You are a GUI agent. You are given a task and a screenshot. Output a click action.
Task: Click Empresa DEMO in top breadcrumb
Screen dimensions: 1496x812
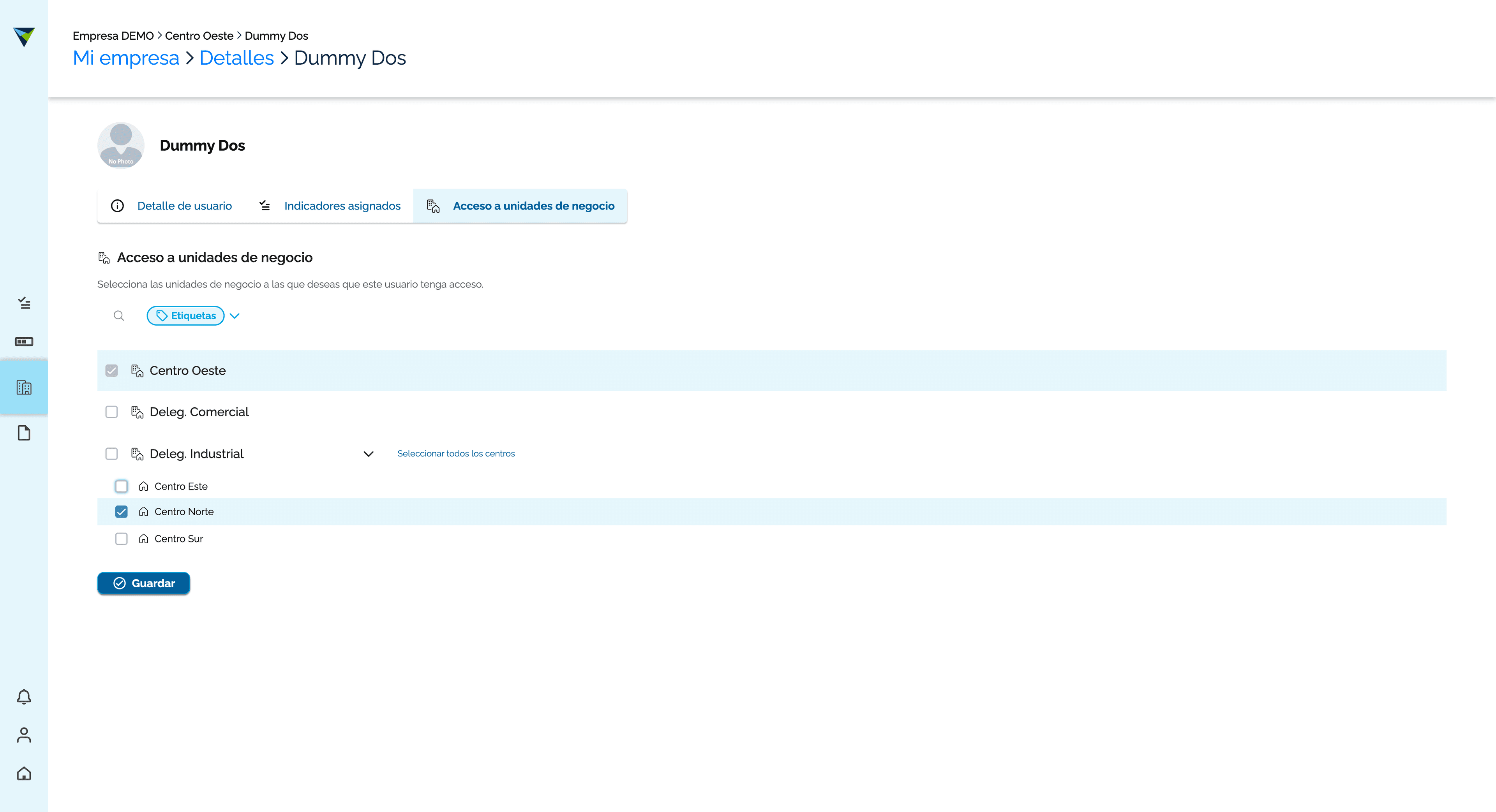tap(113, 36)
